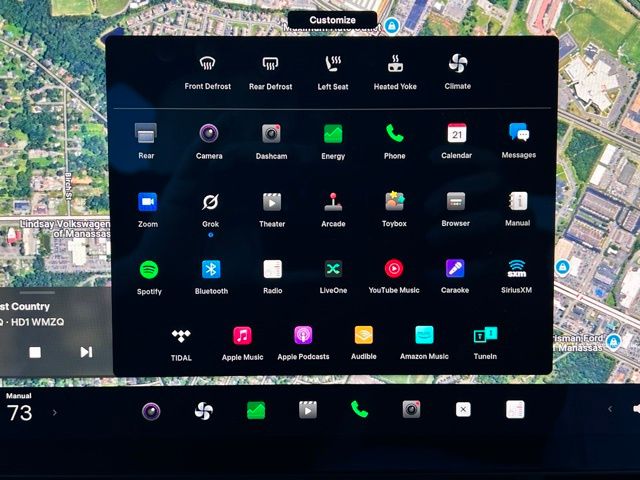Open the SiriusXM app
Screen dimensions: 640x480
pyautogui.click(x=517, y=269)
